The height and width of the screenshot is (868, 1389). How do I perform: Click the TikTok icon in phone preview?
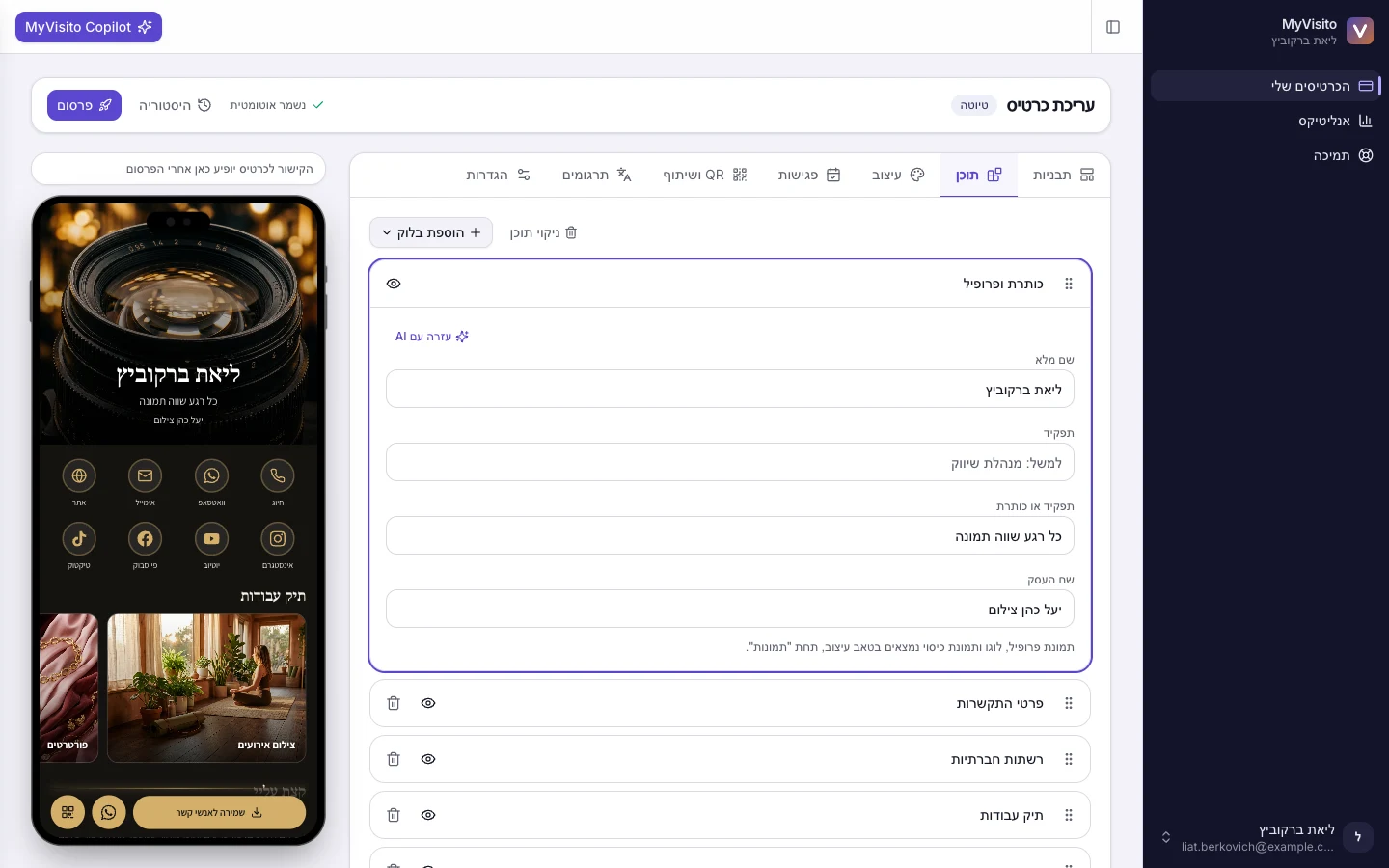[x=79, y=539]
